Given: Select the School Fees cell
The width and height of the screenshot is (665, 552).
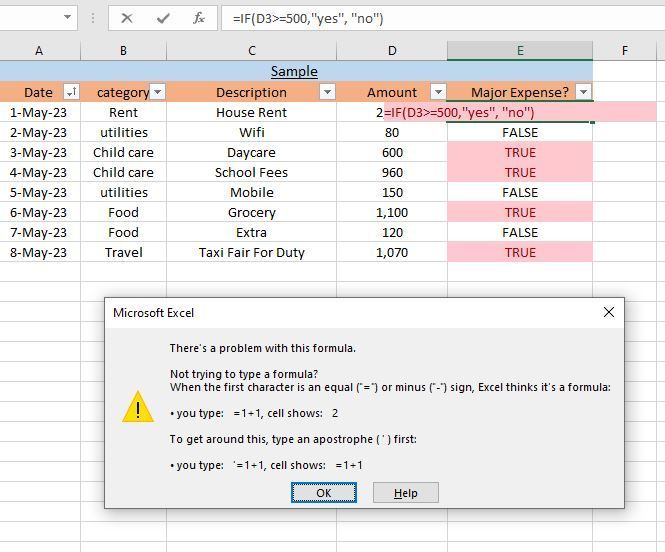Looking at the screenshot, I should 251,172.
